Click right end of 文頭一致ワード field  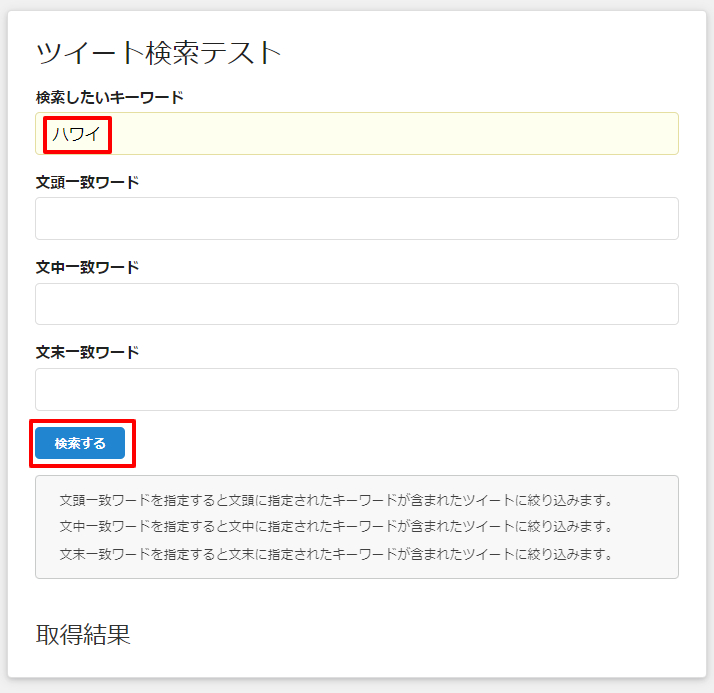(660, 218)
